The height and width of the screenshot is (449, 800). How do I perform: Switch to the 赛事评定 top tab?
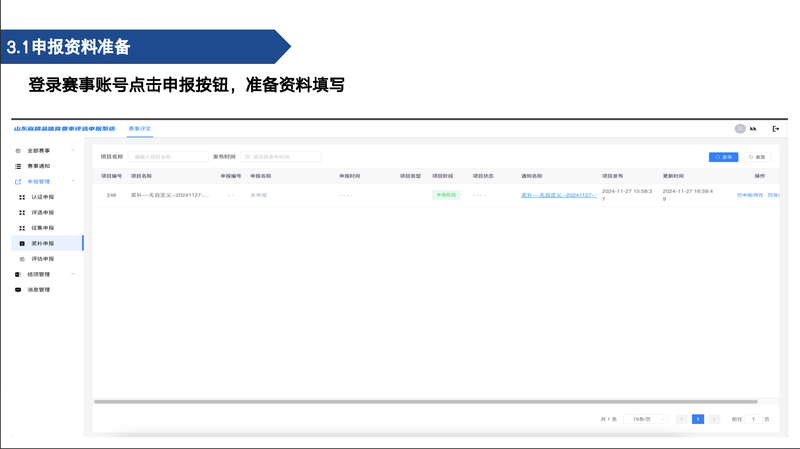(139, 129)
